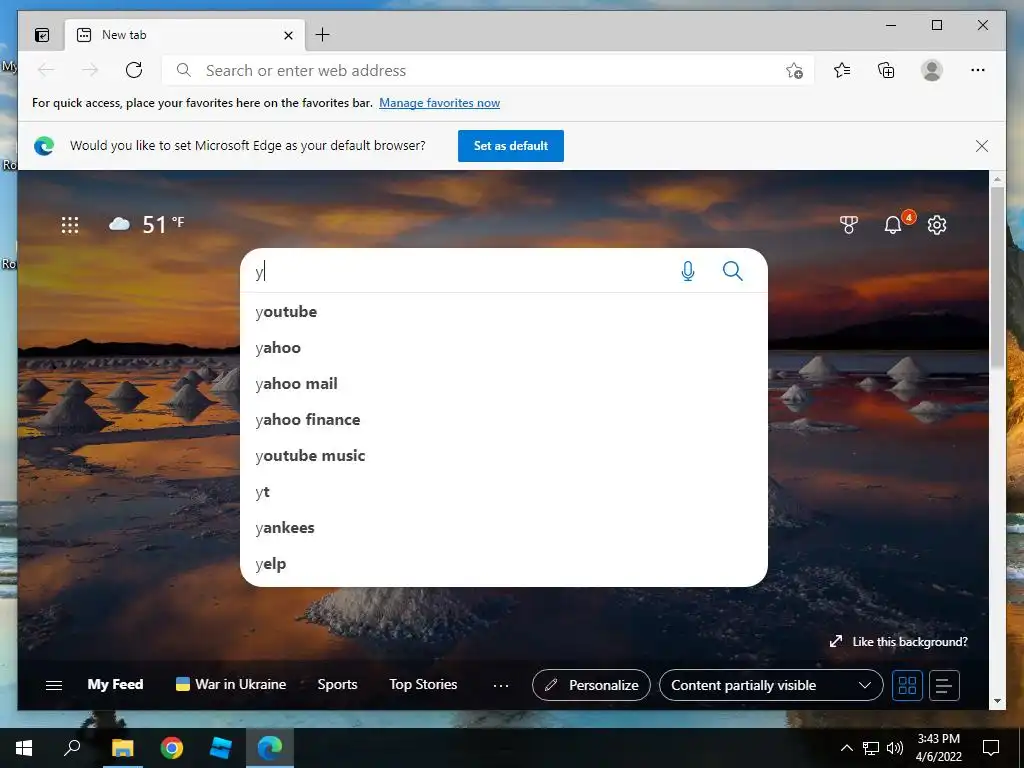Viewport: 1024px width, 768px height.
Task: Switch feed to grid view
Action: pos(908,685)
